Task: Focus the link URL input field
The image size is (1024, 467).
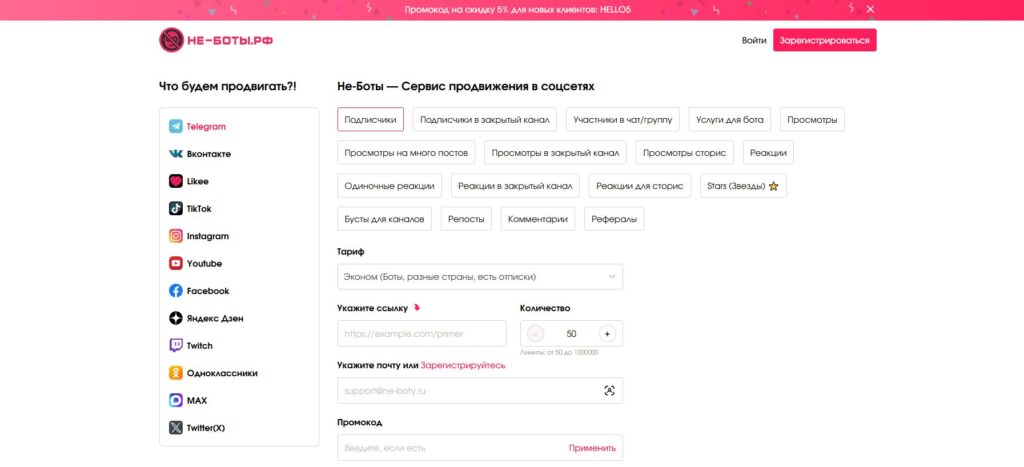Action: coord(422,334)
